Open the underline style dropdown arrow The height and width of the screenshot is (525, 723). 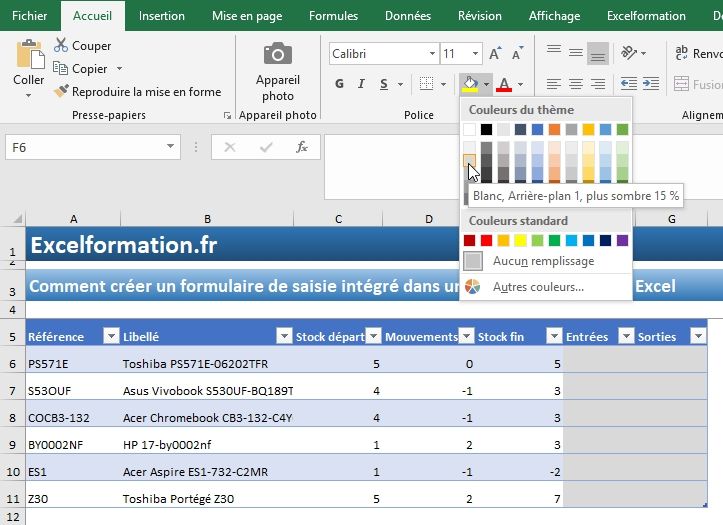(400, 84)
